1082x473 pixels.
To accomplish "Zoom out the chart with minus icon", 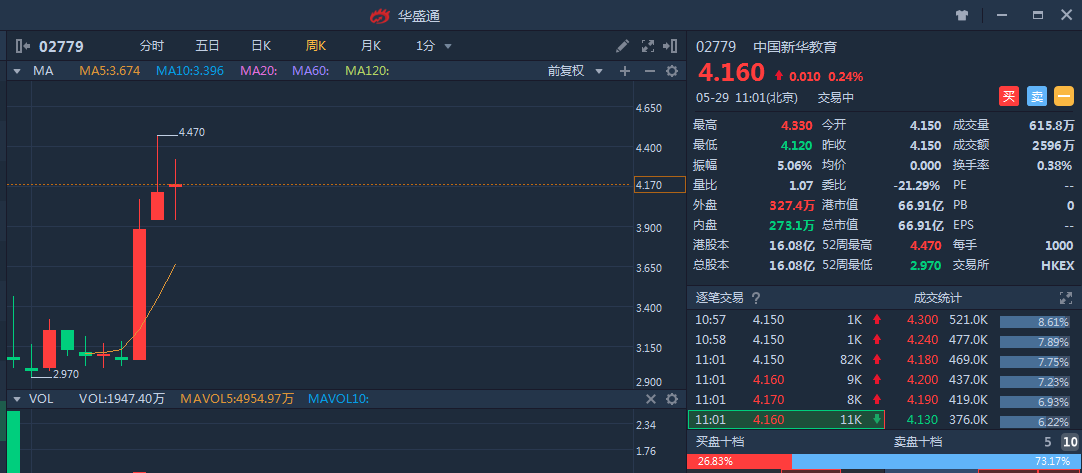I will pos(648,71).
